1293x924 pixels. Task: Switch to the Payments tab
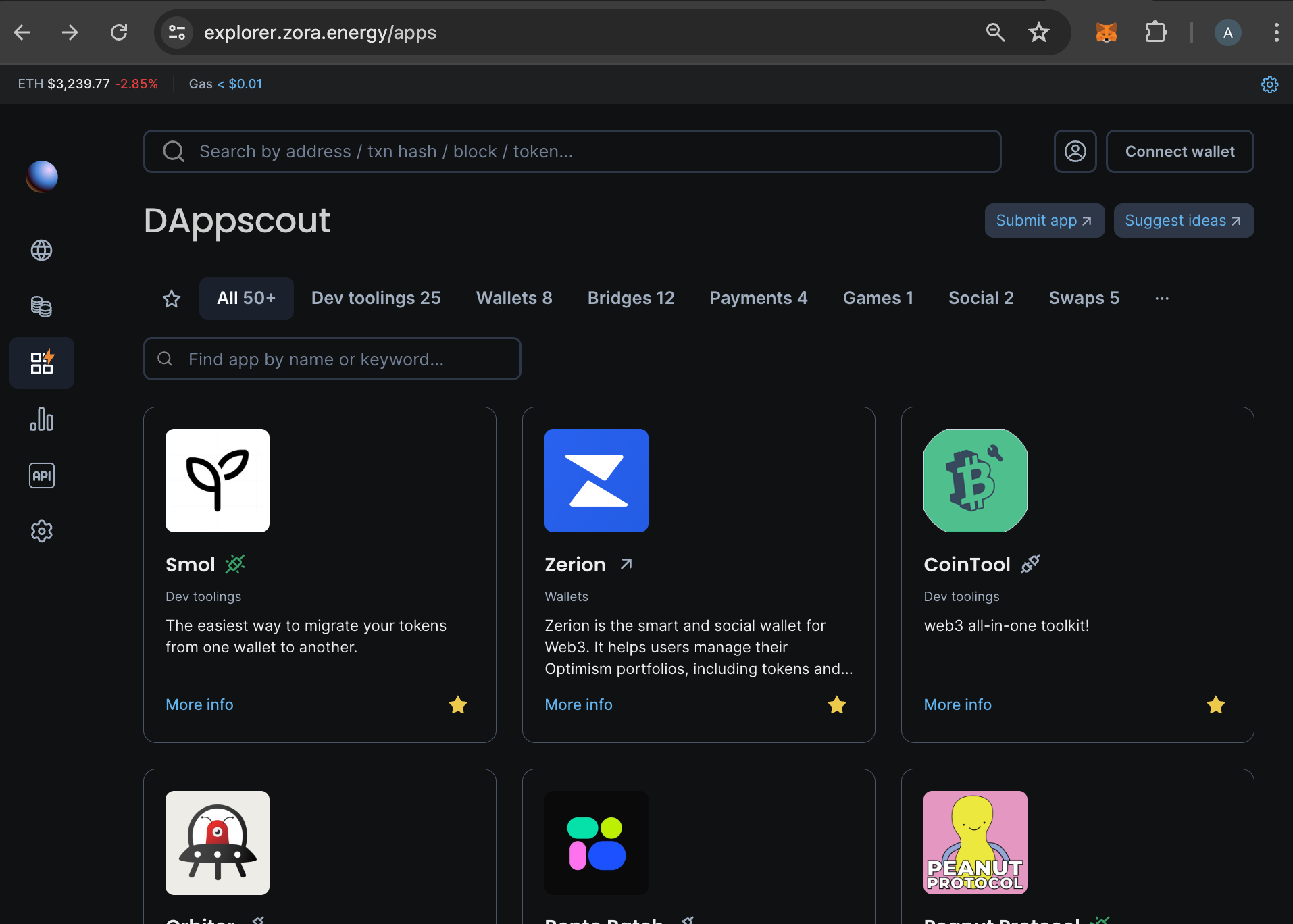click(x=759, y=299)
